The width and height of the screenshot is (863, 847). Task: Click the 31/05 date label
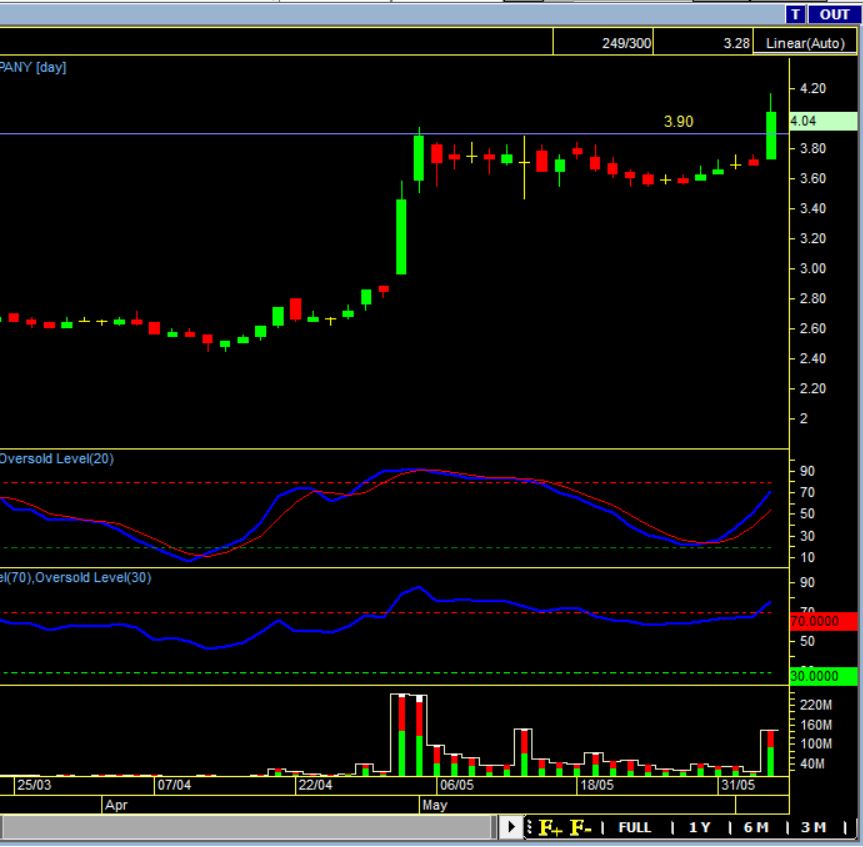738,785
